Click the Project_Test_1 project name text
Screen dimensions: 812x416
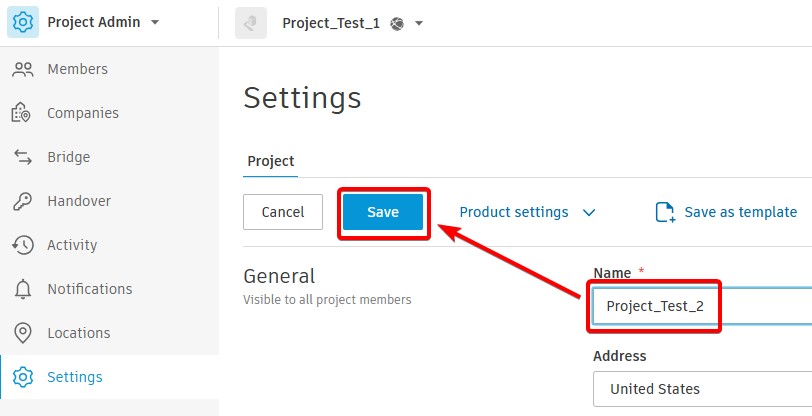[x=331, y=23]
